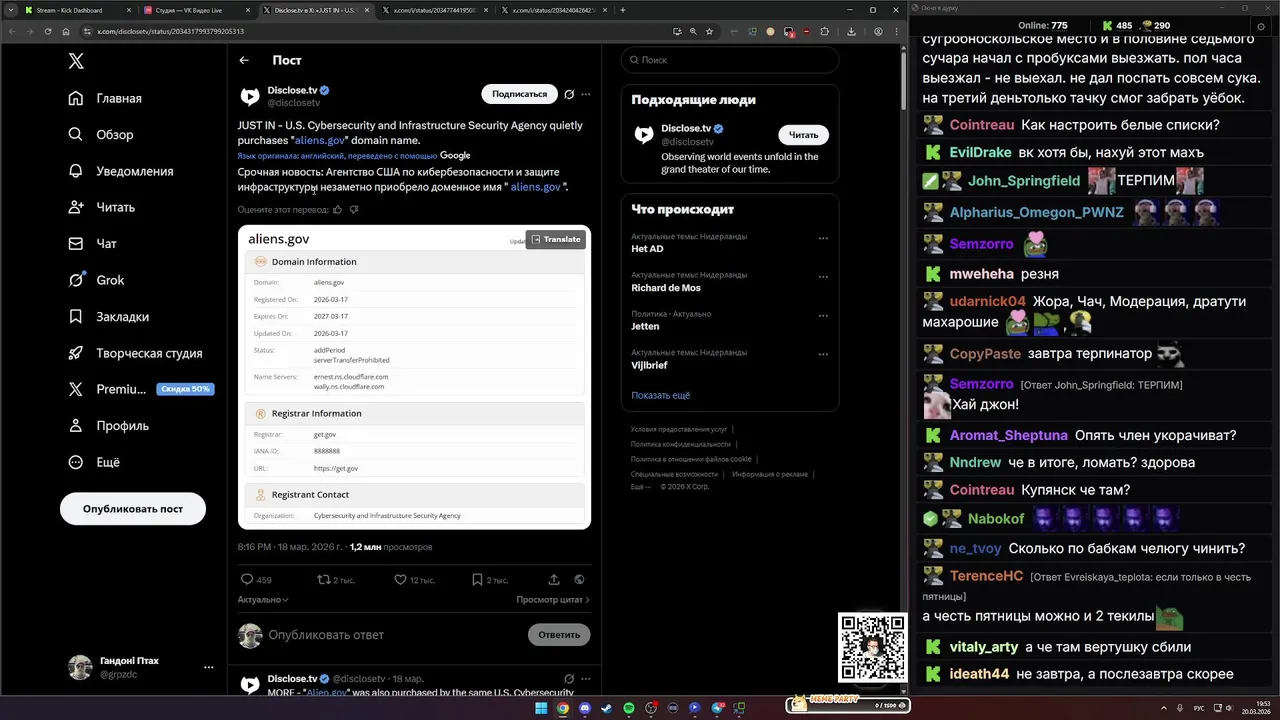Open Просмотр цитат for the post

(x=553, y=599)
